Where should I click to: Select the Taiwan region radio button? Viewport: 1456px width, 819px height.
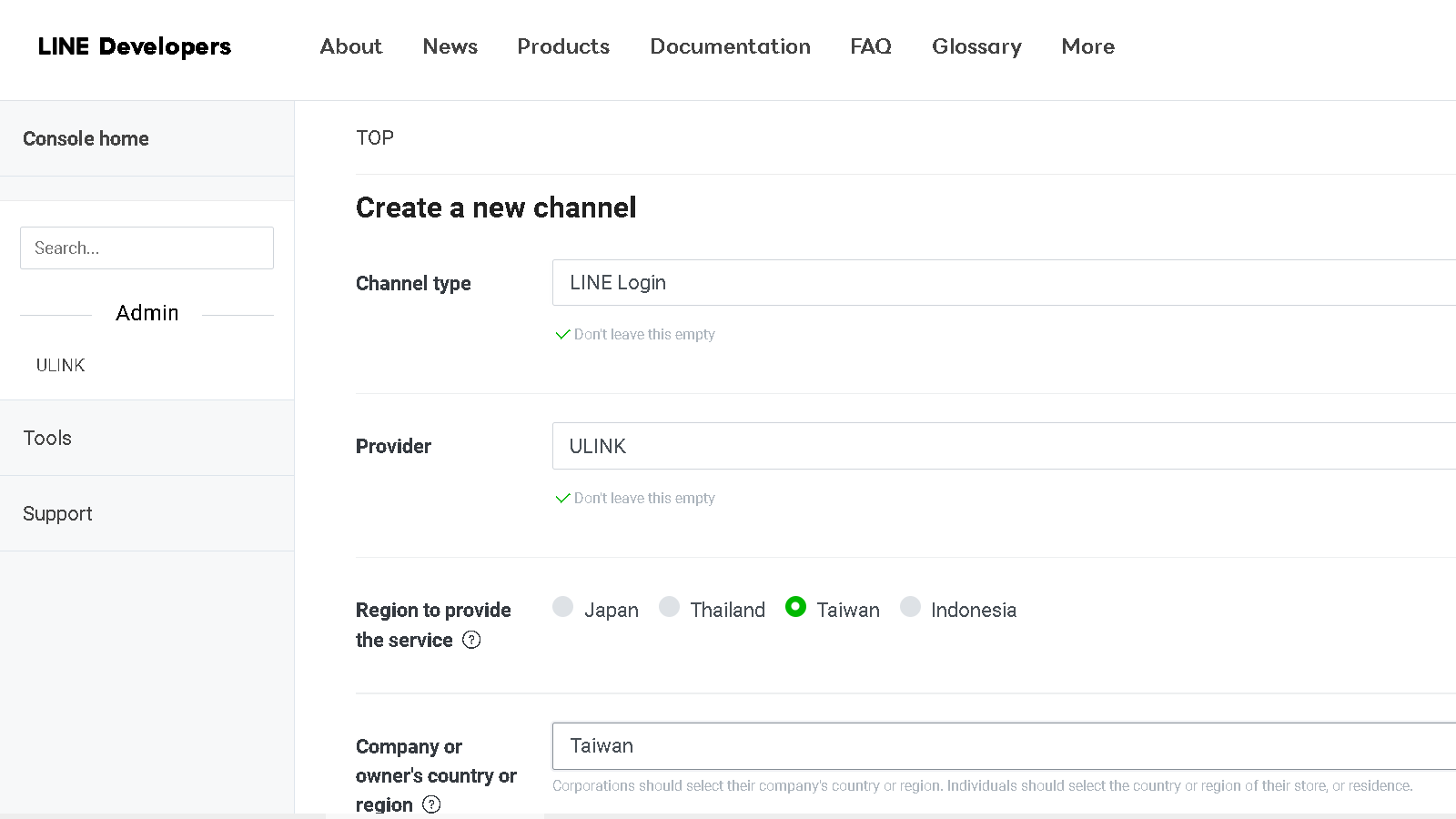tap(795, 607)
